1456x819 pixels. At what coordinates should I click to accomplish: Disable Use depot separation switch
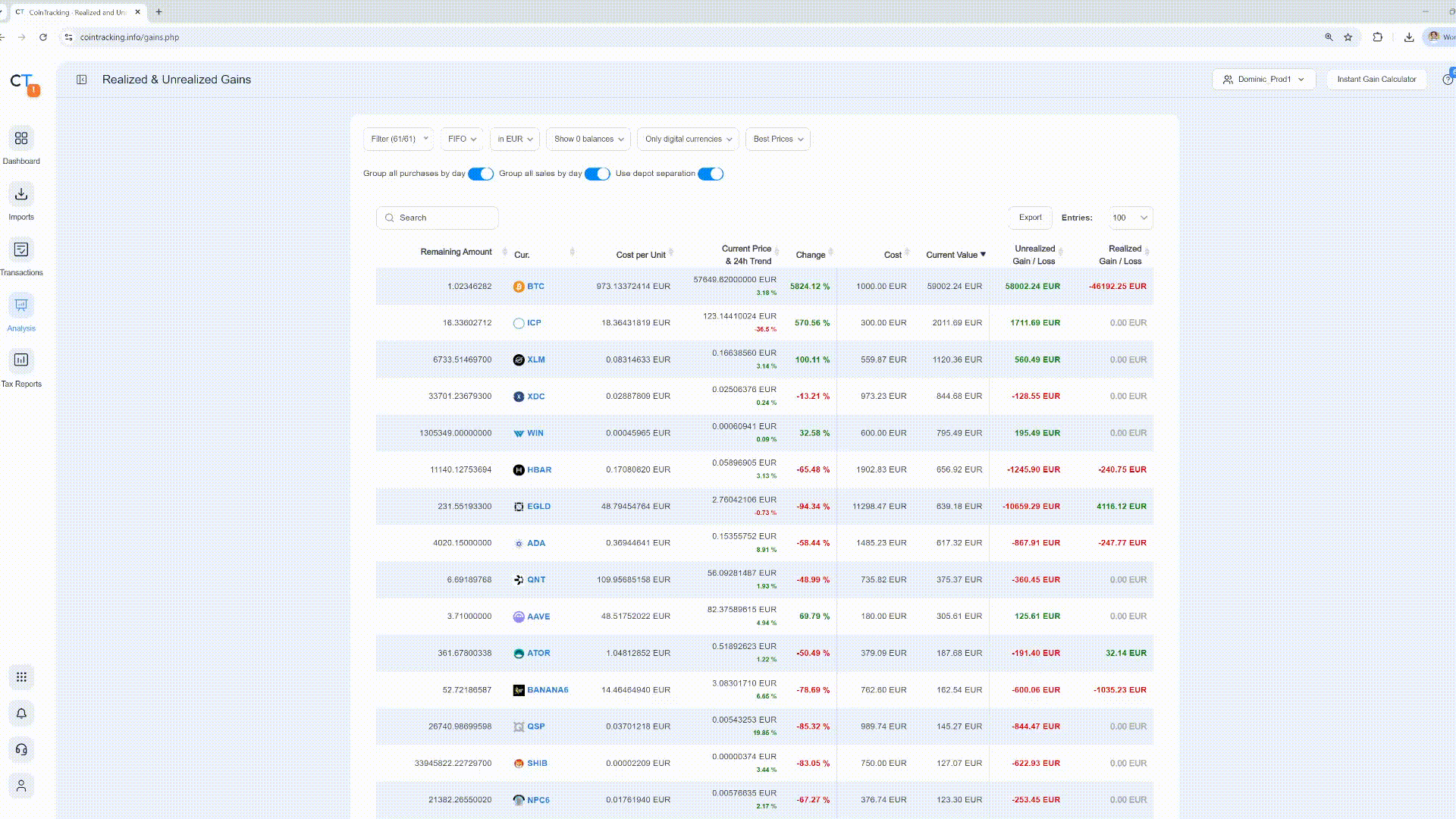[x=711, y=174]
